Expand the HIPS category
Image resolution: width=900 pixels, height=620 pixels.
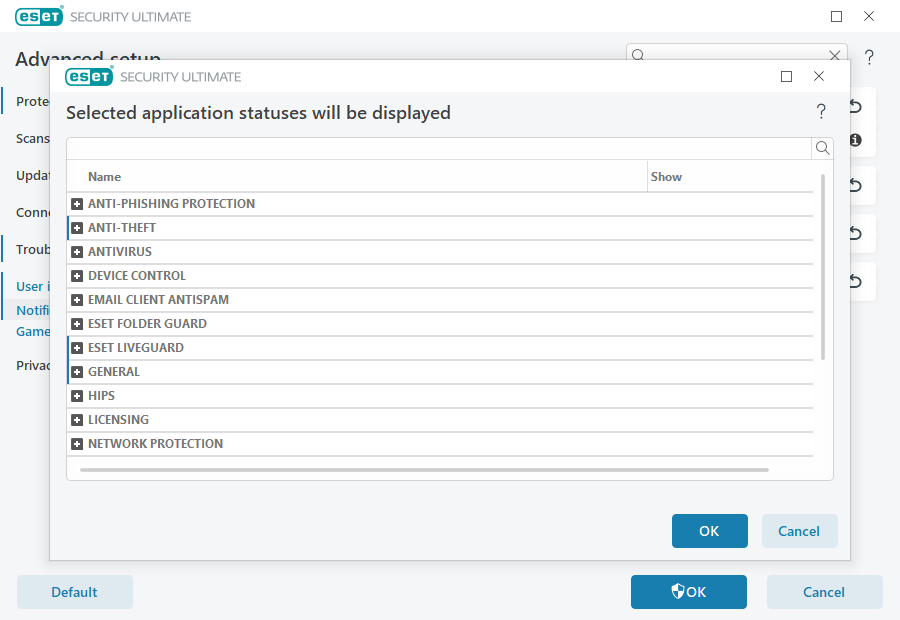77,396
